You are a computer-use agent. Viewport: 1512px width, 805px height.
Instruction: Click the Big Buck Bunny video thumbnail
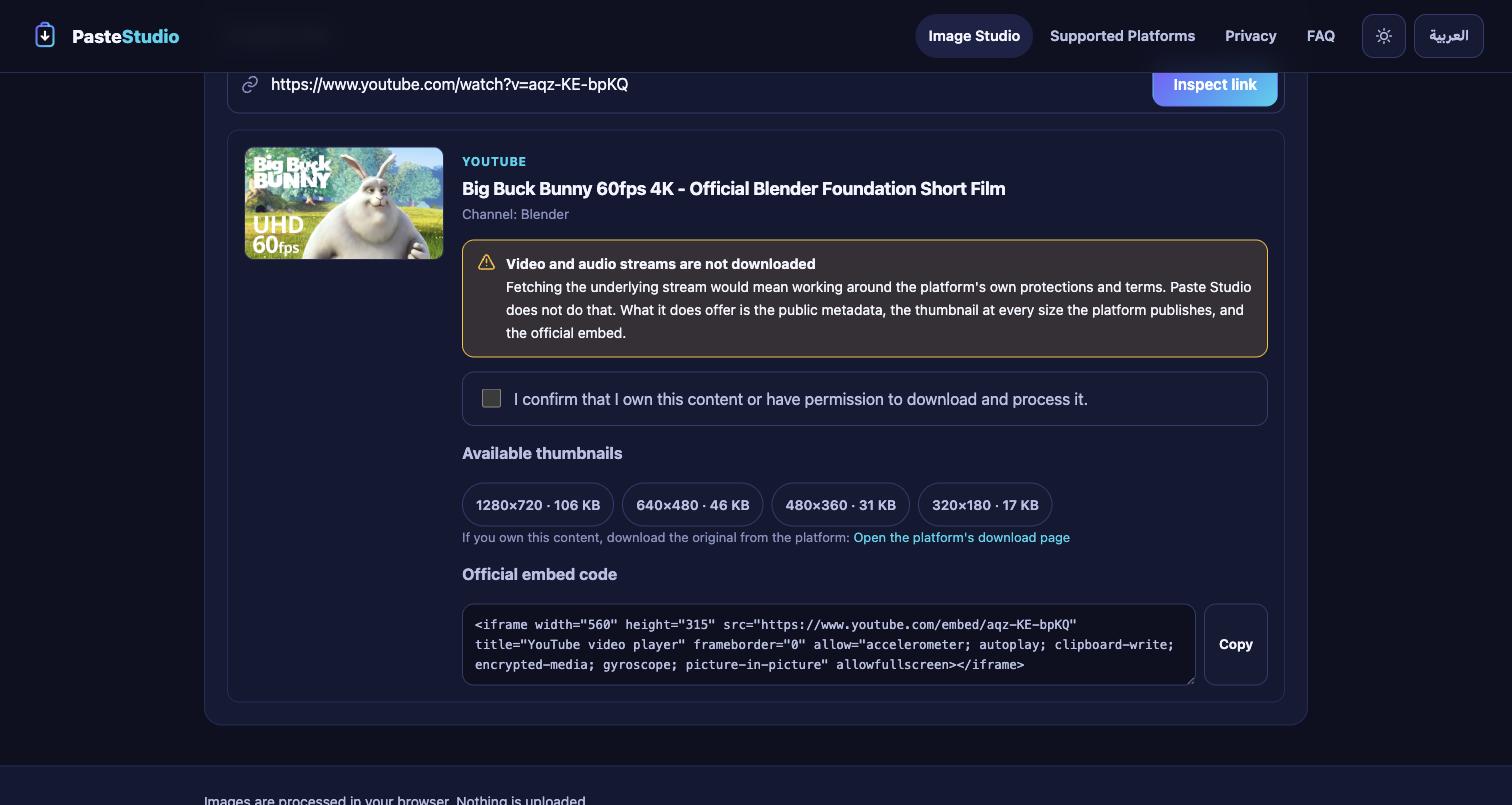coord(344,203)
